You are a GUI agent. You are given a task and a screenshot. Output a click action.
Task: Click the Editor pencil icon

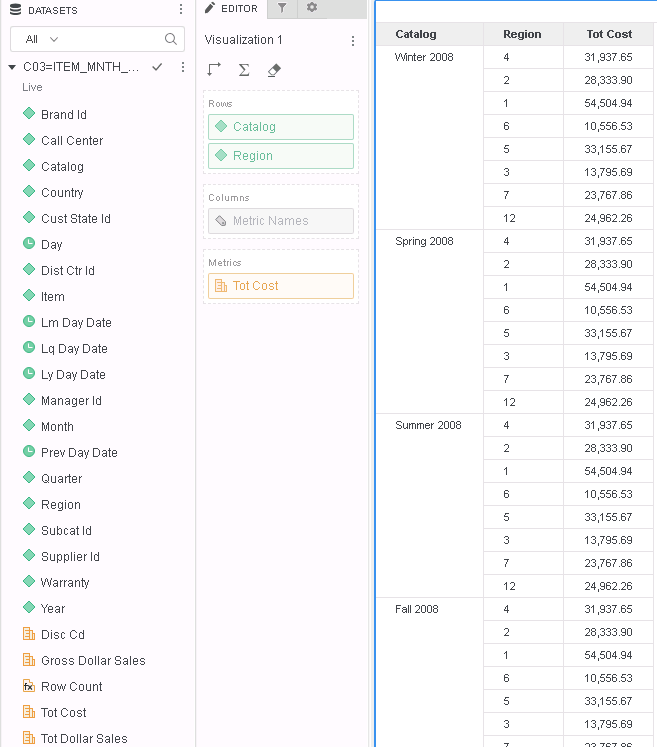coord(210,8)
